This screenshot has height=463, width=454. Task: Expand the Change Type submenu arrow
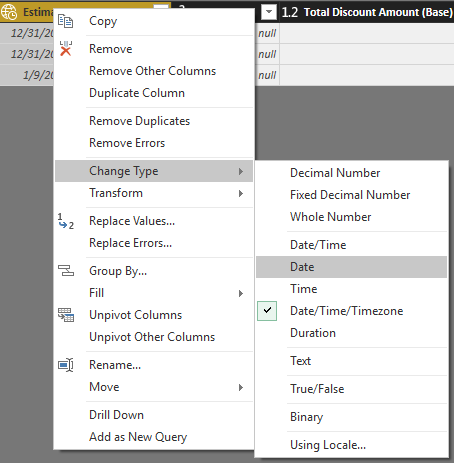241,171
